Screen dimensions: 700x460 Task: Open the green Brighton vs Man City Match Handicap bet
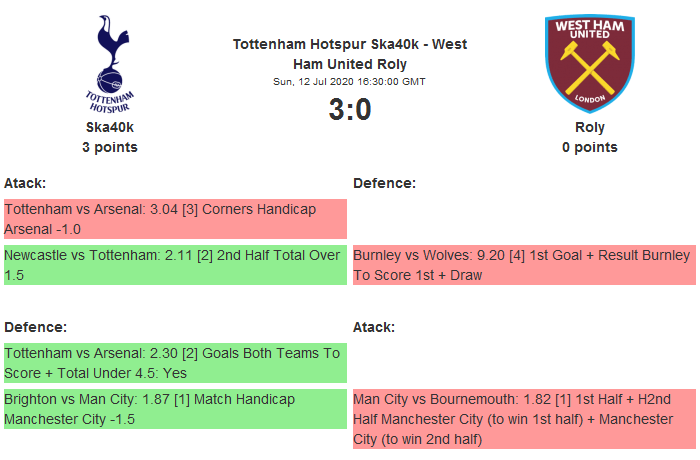[x=175, y=409]
